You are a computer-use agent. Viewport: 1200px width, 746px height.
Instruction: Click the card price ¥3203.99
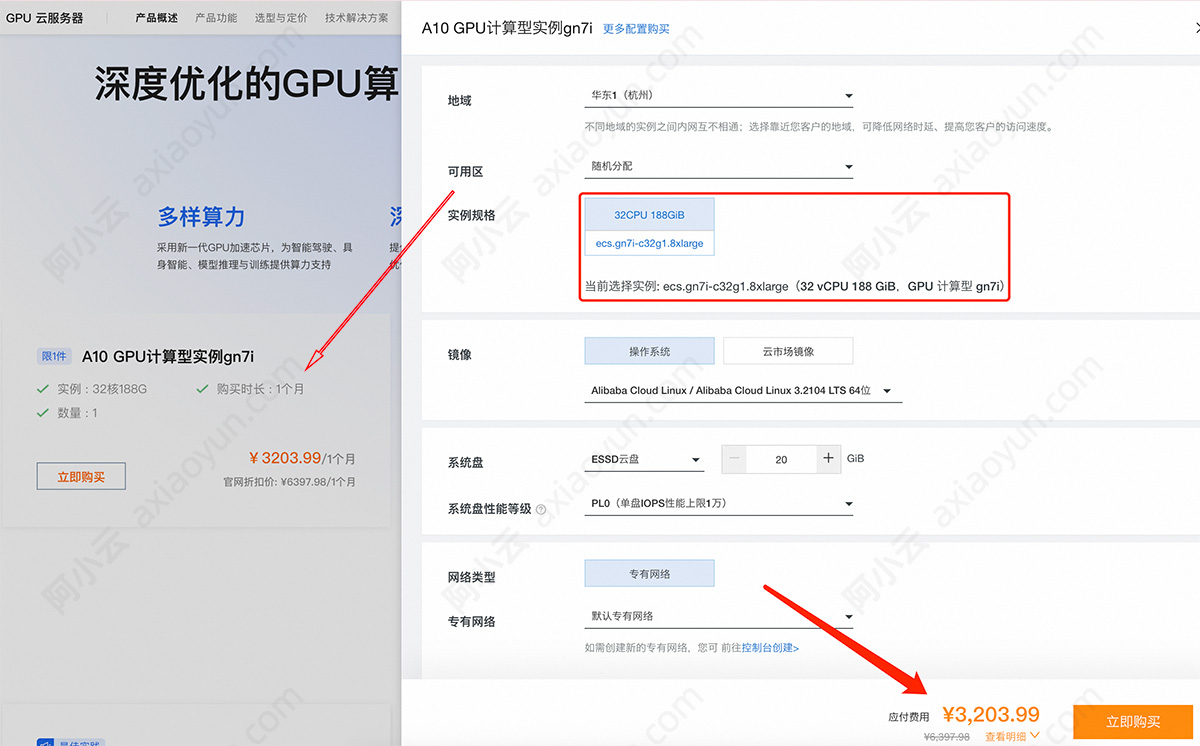[x=285, y=458]
